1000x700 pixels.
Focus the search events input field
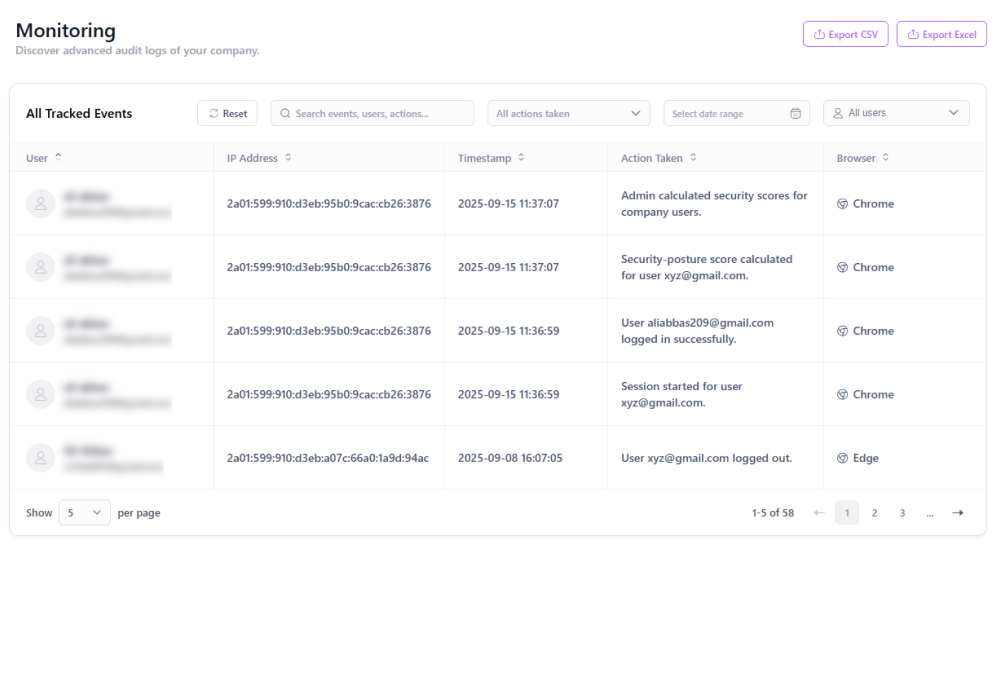pyautogui.click(x=372, y=114)
